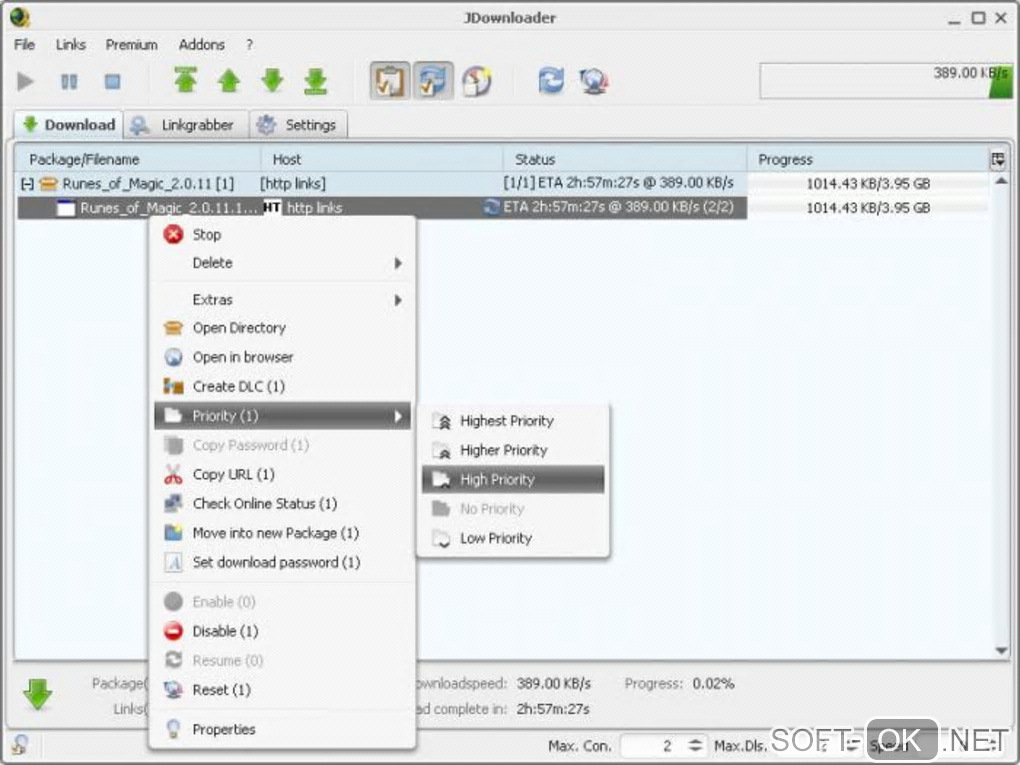Expand the Extras submenu
1020x765 pixels.
coord(282,300)
